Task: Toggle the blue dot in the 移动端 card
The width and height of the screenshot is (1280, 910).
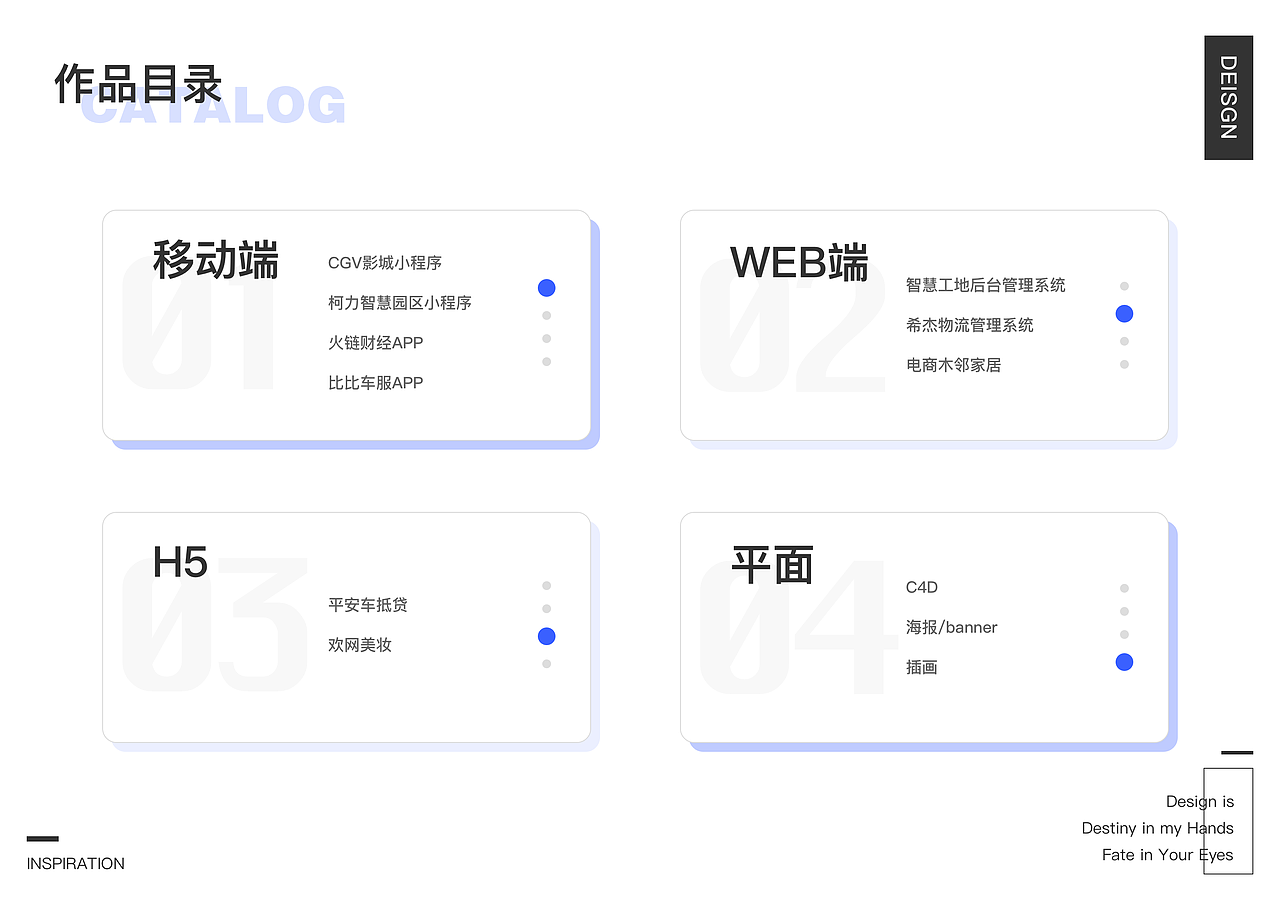Action: click(546, 287)
